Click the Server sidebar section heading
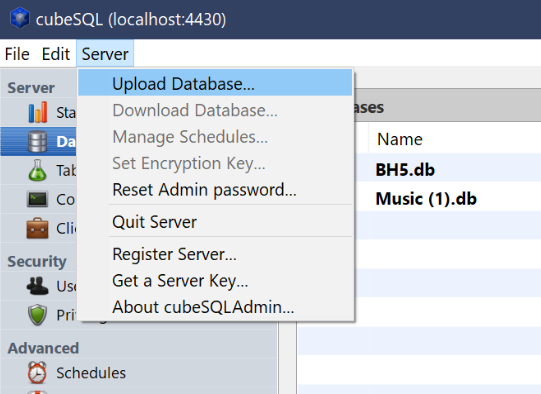 (x=31, y=88)
